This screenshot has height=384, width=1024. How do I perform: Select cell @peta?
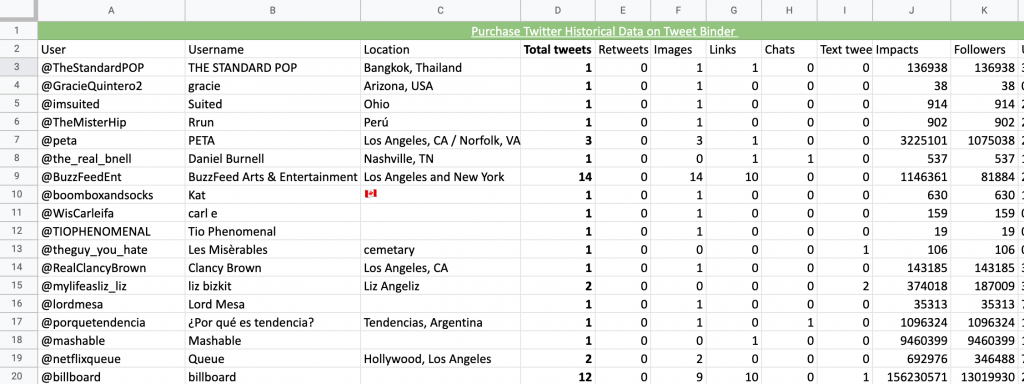pos(111,140)
